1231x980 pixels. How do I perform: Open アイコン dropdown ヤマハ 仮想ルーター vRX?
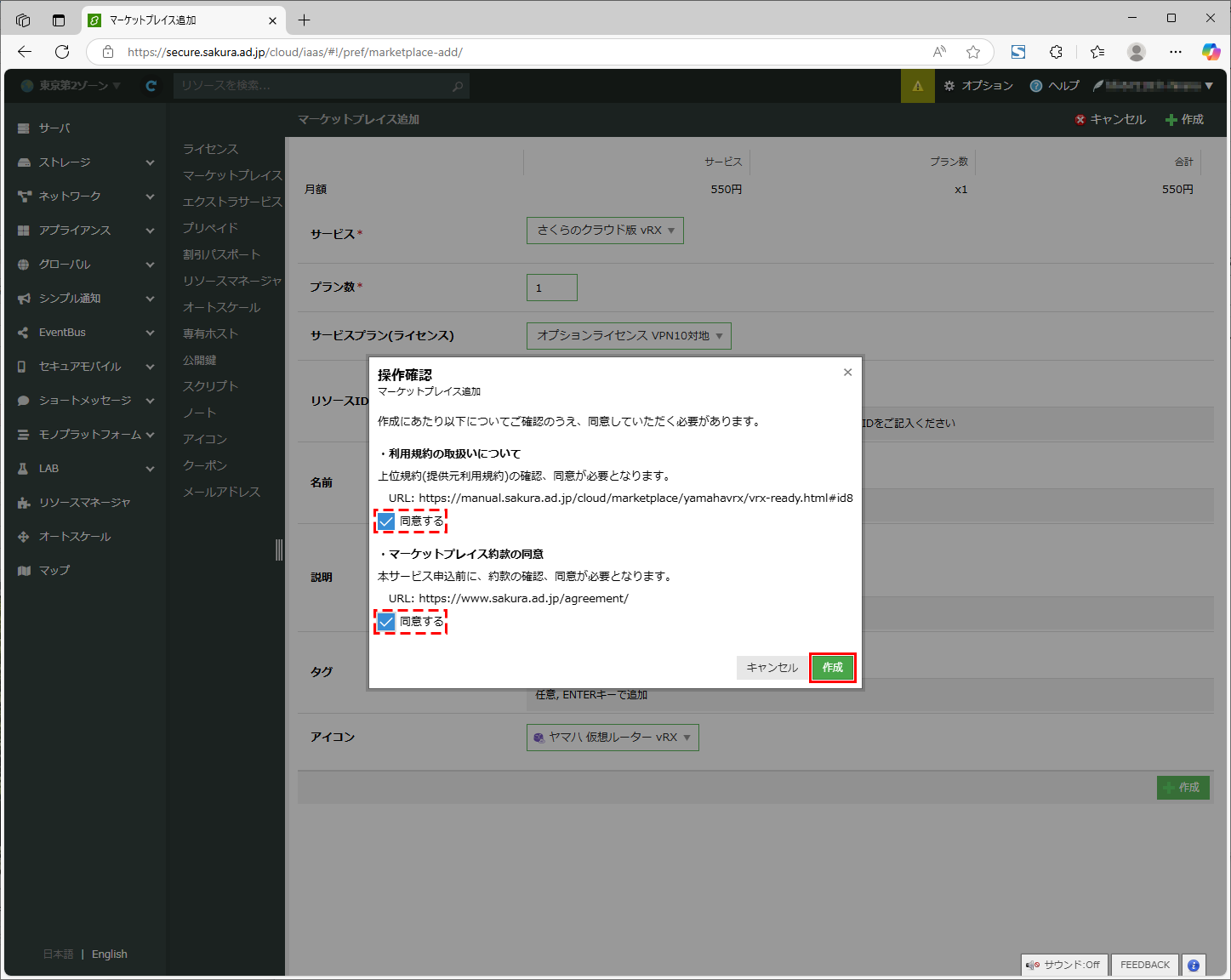pyautogui.click(x=613, y=738)
